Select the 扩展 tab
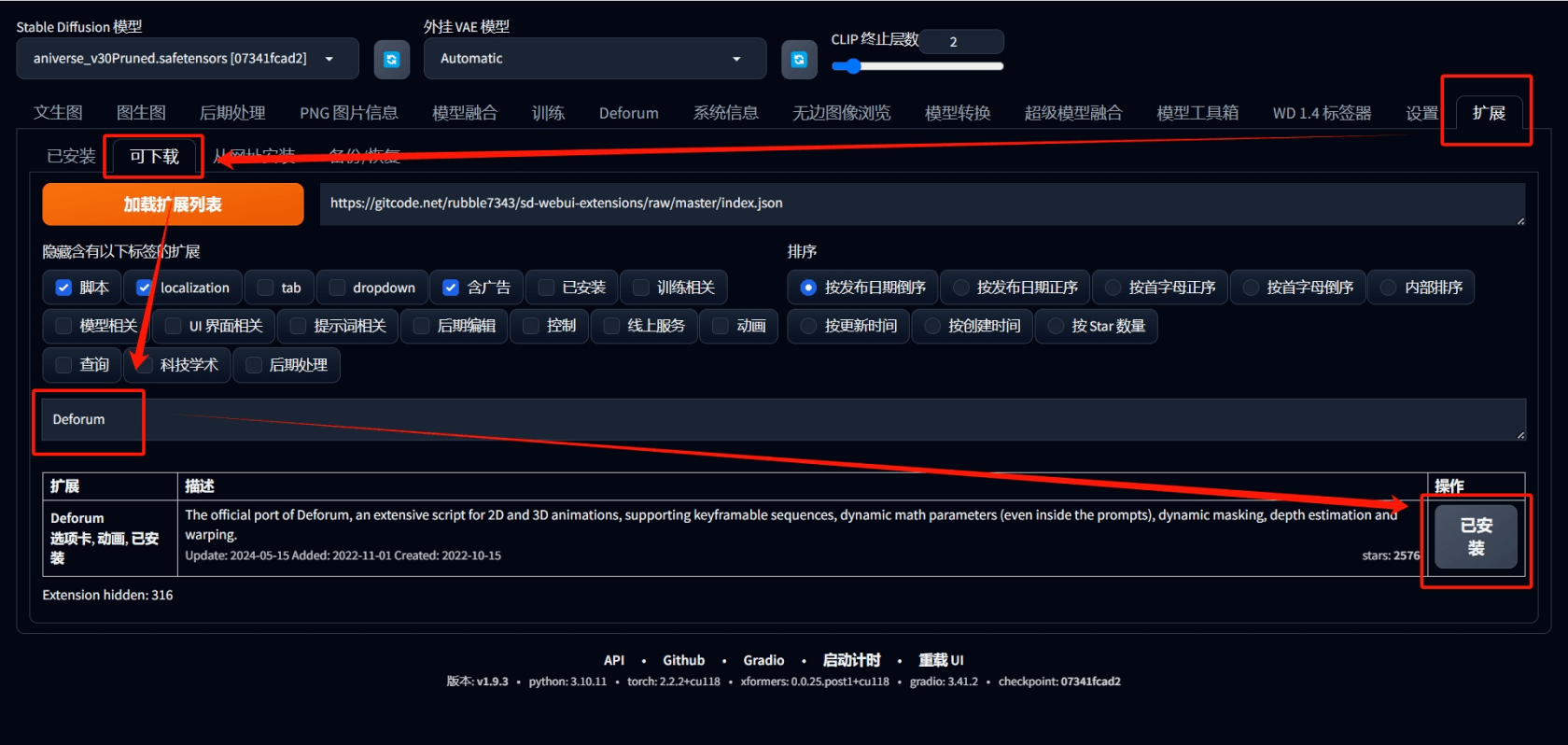The image size is (1568, 745). (x=1489, y=113)
